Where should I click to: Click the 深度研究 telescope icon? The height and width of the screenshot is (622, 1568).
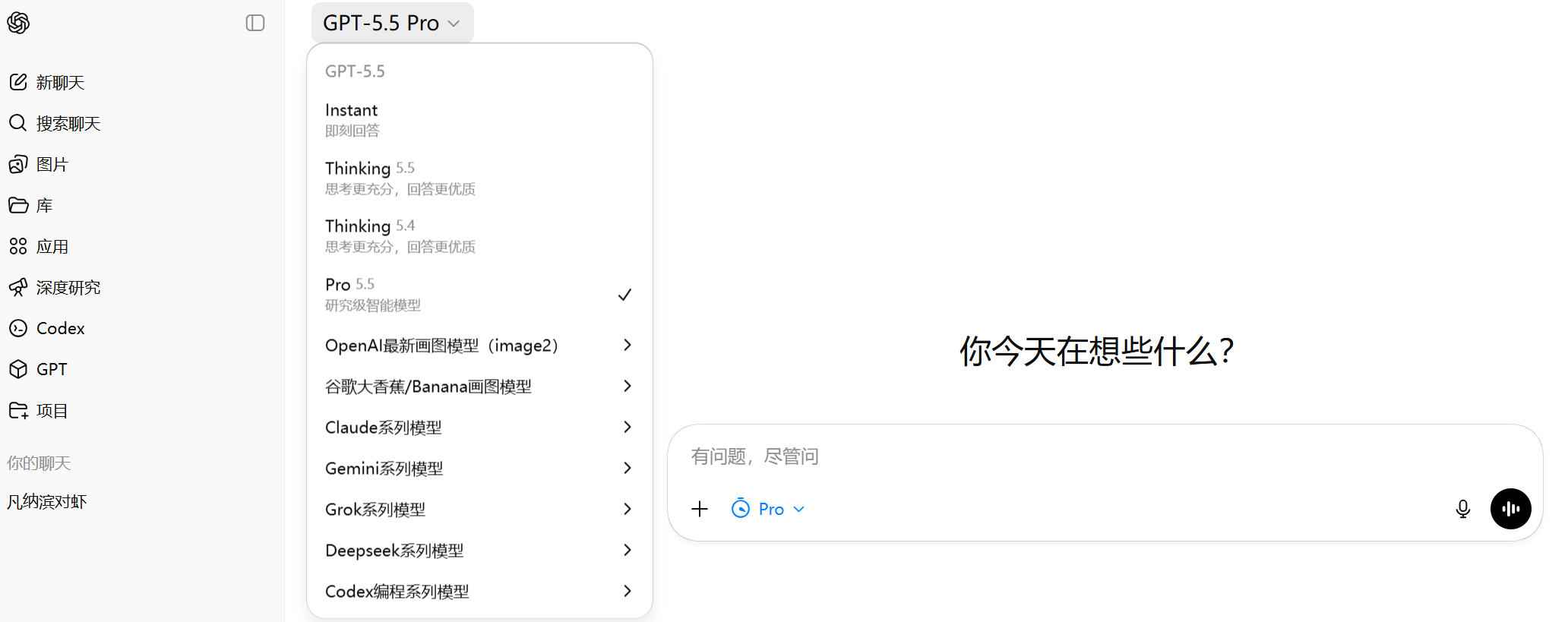18,287
